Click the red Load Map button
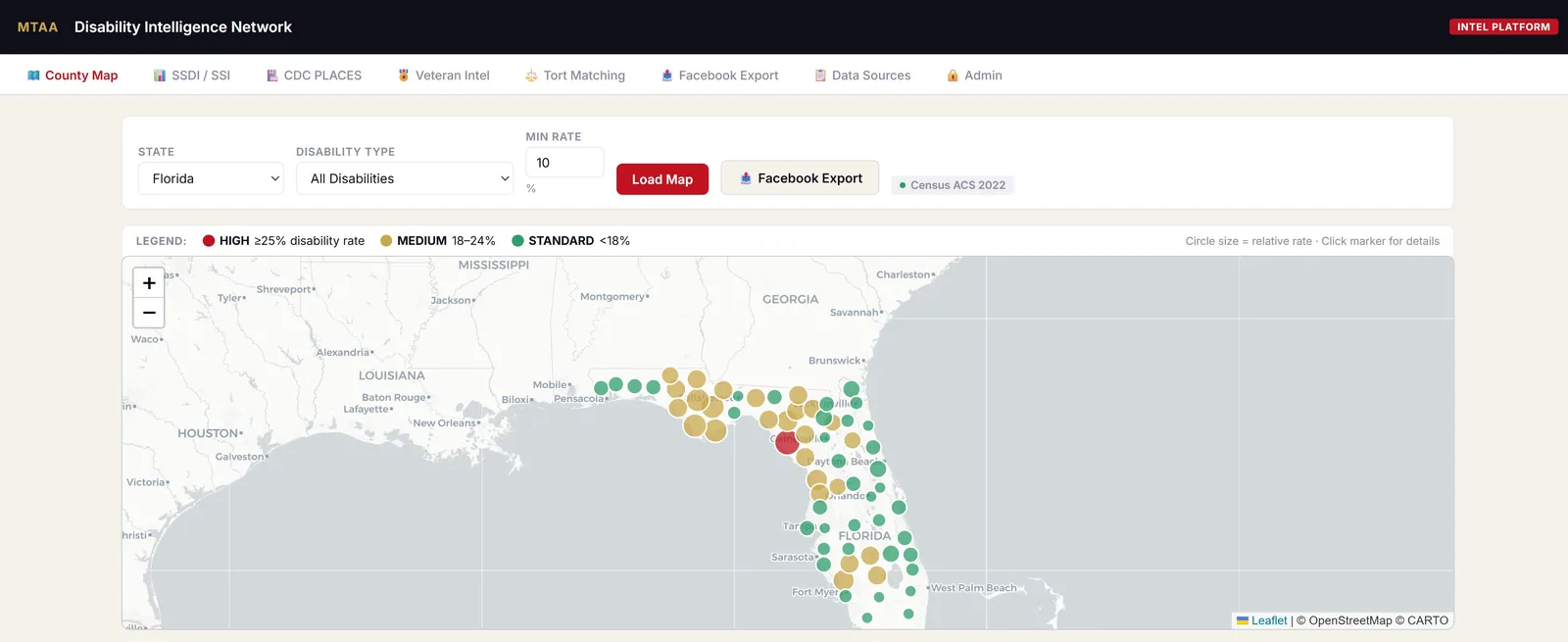The image size is (1568, 642). 662,179
